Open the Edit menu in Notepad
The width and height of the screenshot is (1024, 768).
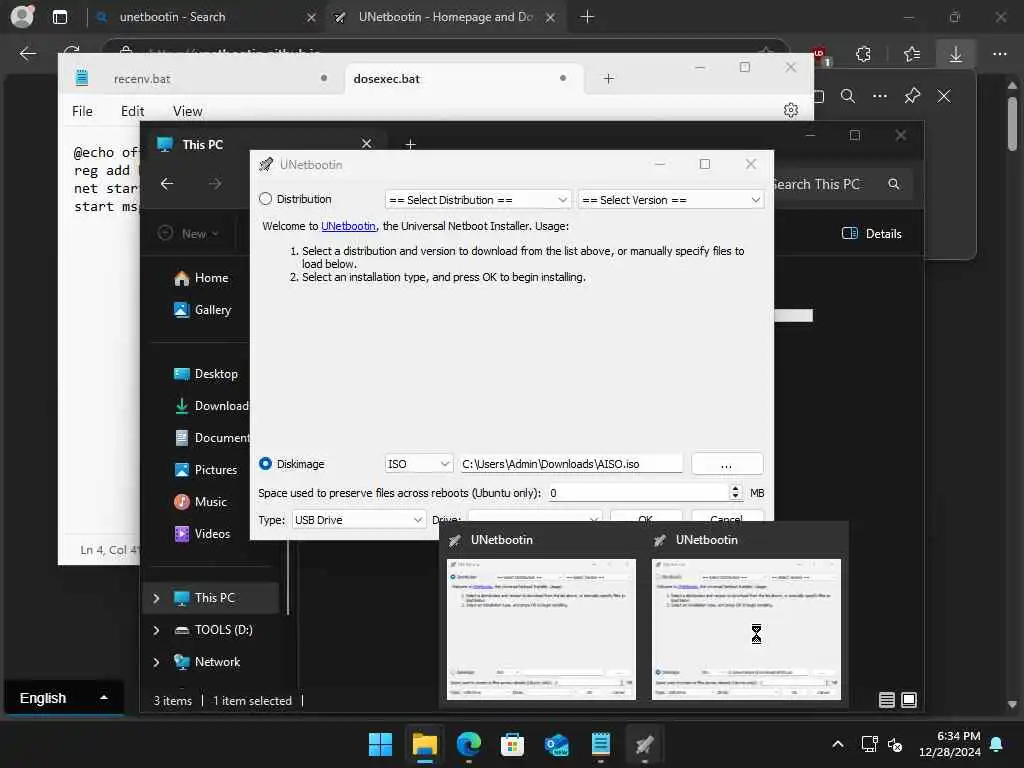[133, 111]
